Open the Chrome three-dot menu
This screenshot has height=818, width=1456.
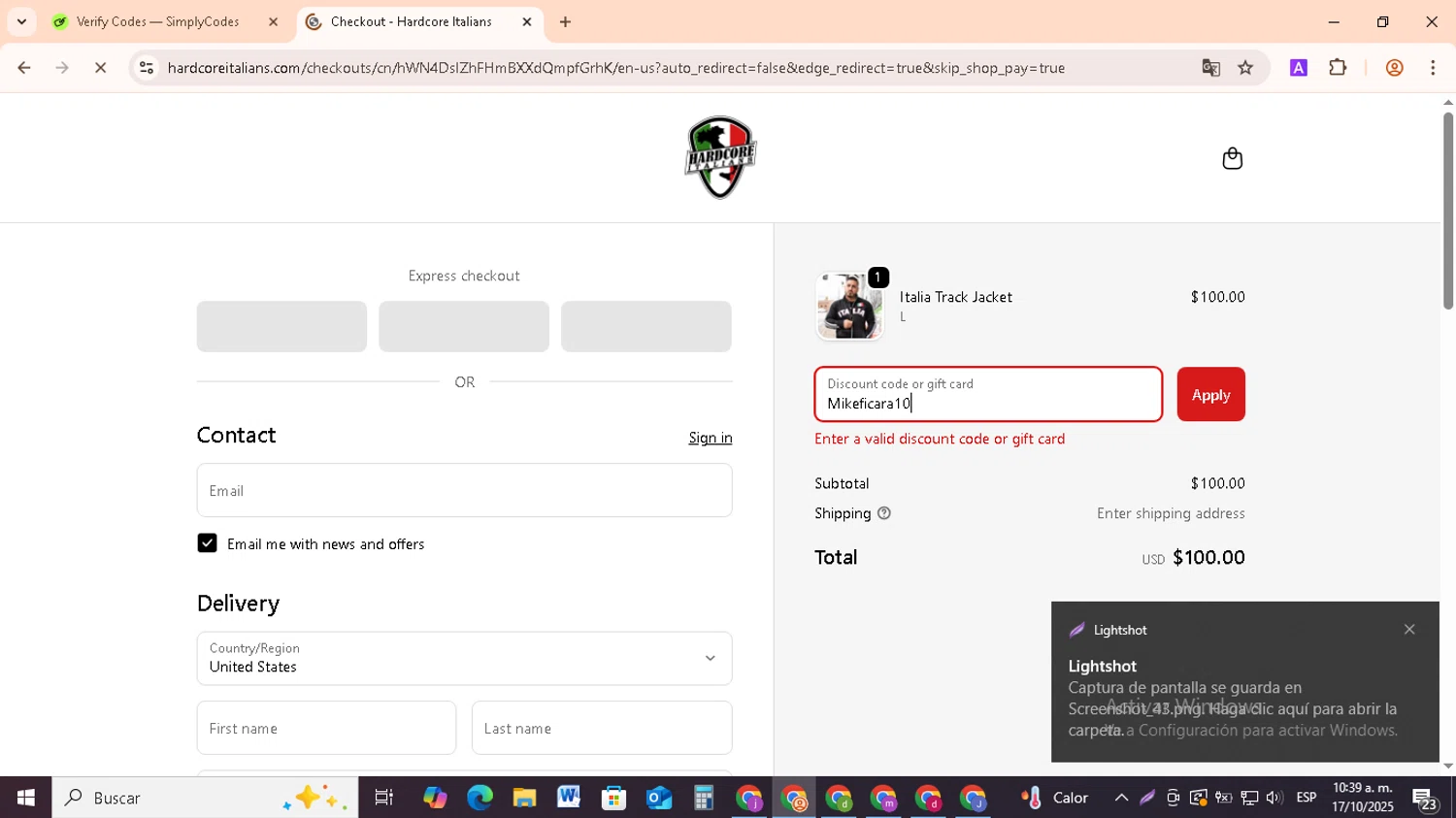1433,68
